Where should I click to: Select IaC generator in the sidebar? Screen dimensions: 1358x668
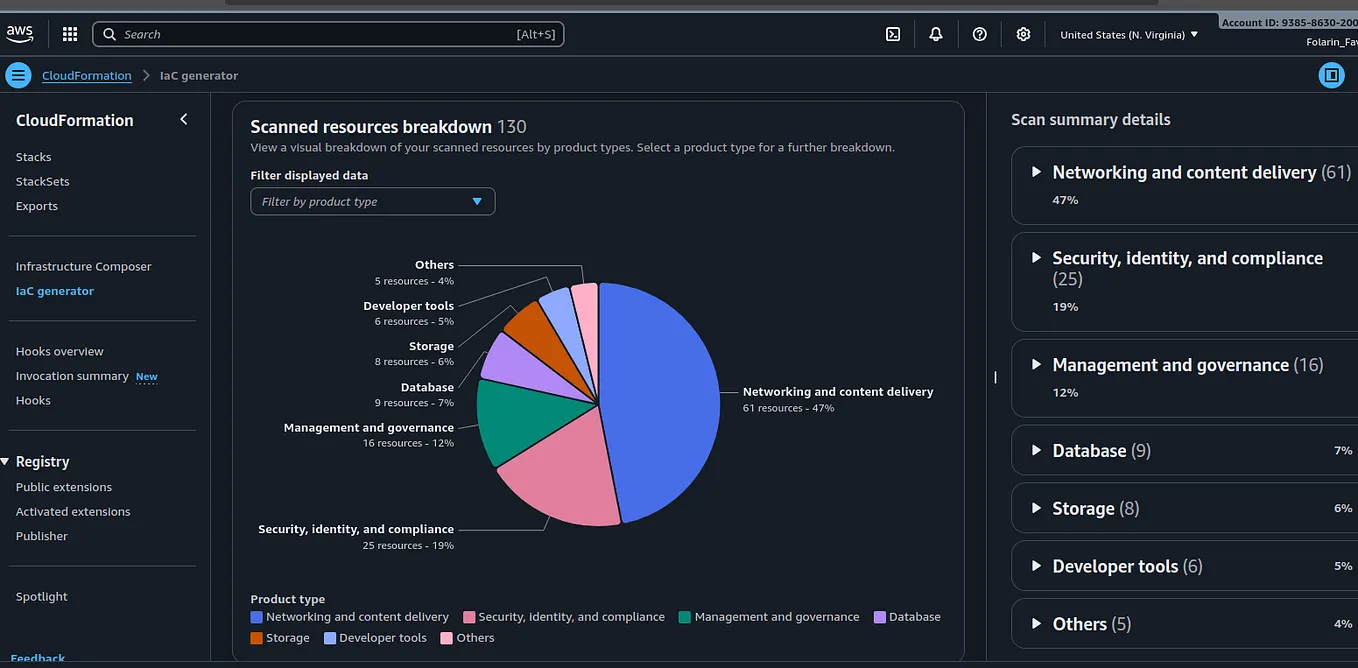coord(54,290)
